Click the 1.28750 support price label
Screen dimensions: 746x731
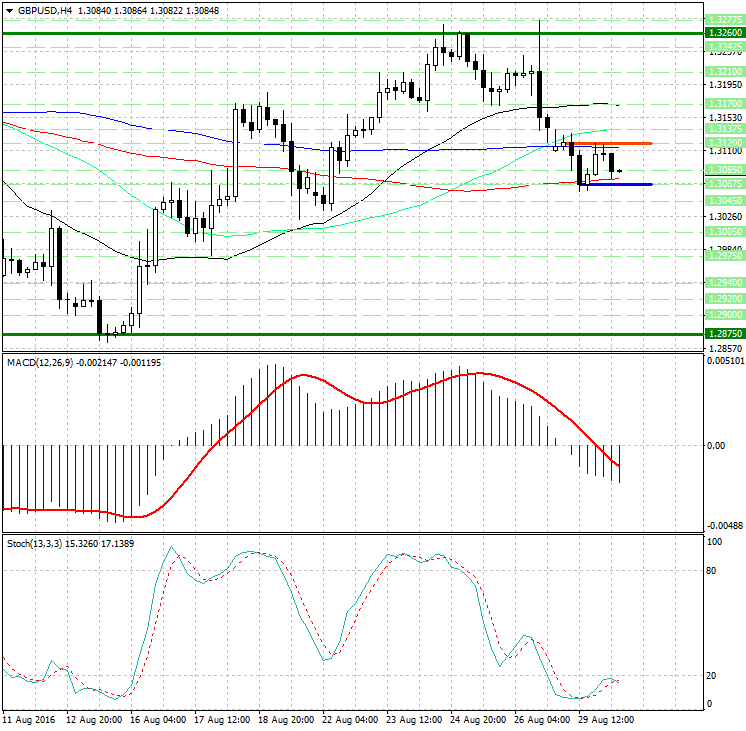coord(723,334)
